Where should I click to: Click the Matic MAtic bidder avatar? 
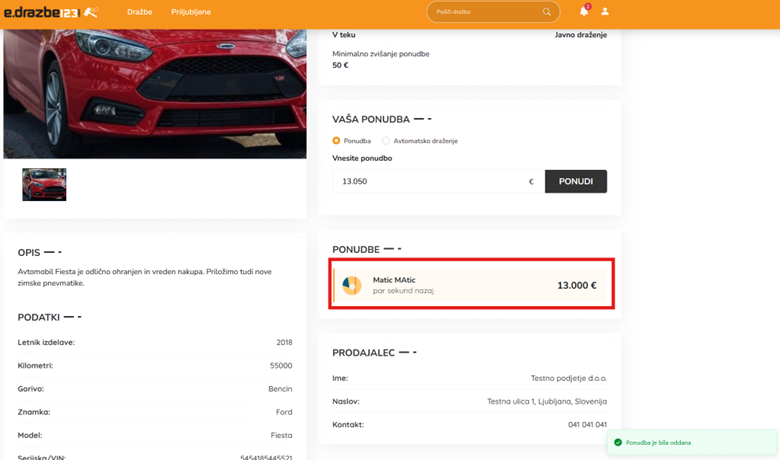(x=352, y=285)
